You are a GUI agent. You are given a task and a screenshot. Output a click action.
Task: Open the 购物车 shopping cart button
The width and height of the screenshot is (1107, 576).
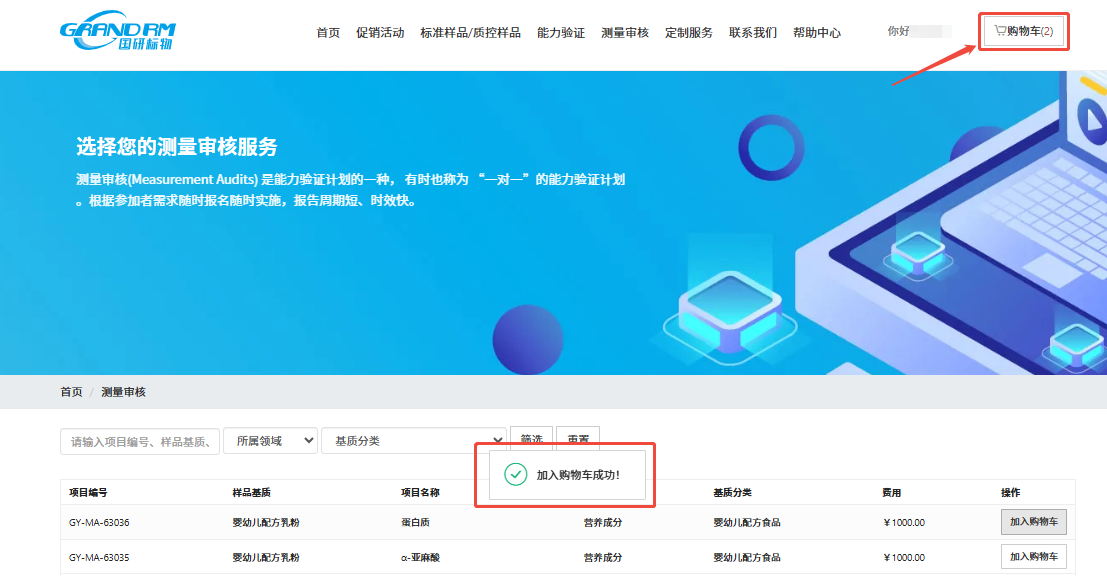tap(1023, 32)
